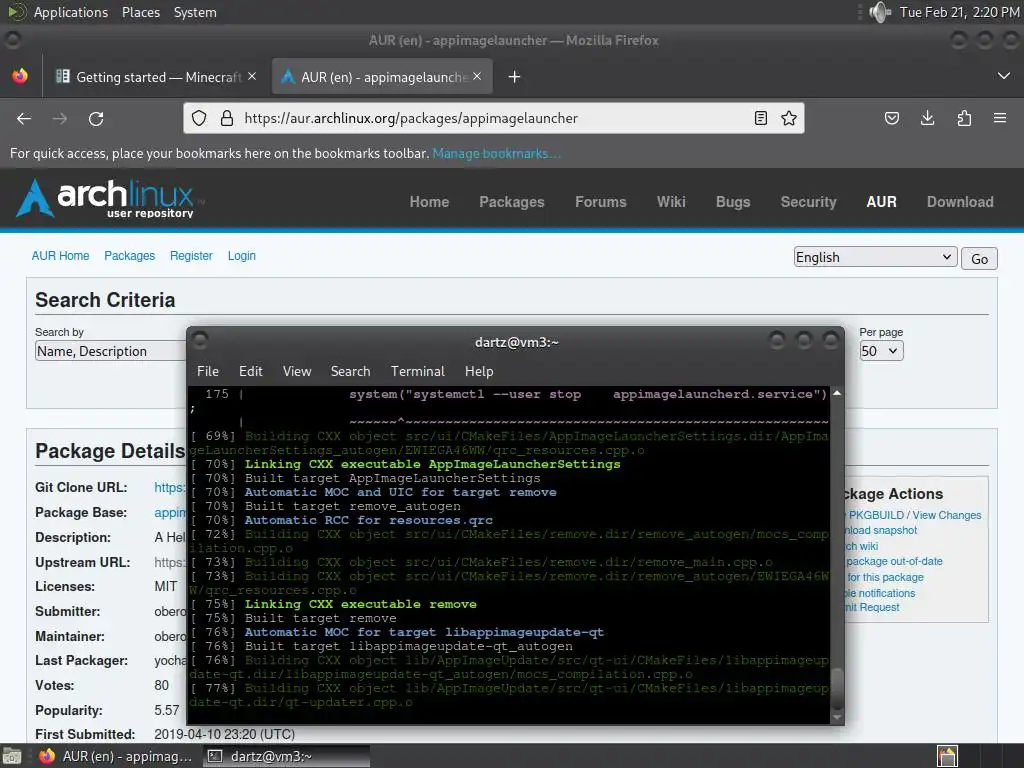Click the terminal window menu button at left

point(200,340)
